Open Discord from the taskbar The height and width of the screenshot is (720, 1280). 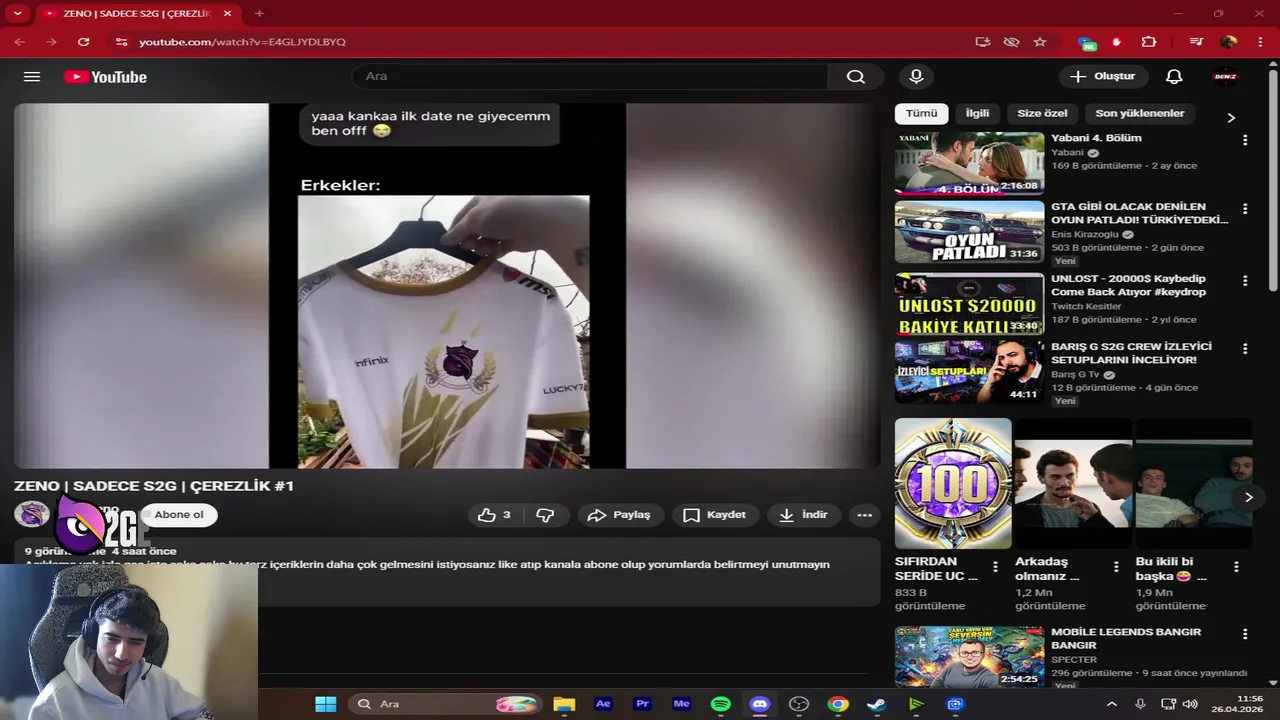tap(759, 704)
